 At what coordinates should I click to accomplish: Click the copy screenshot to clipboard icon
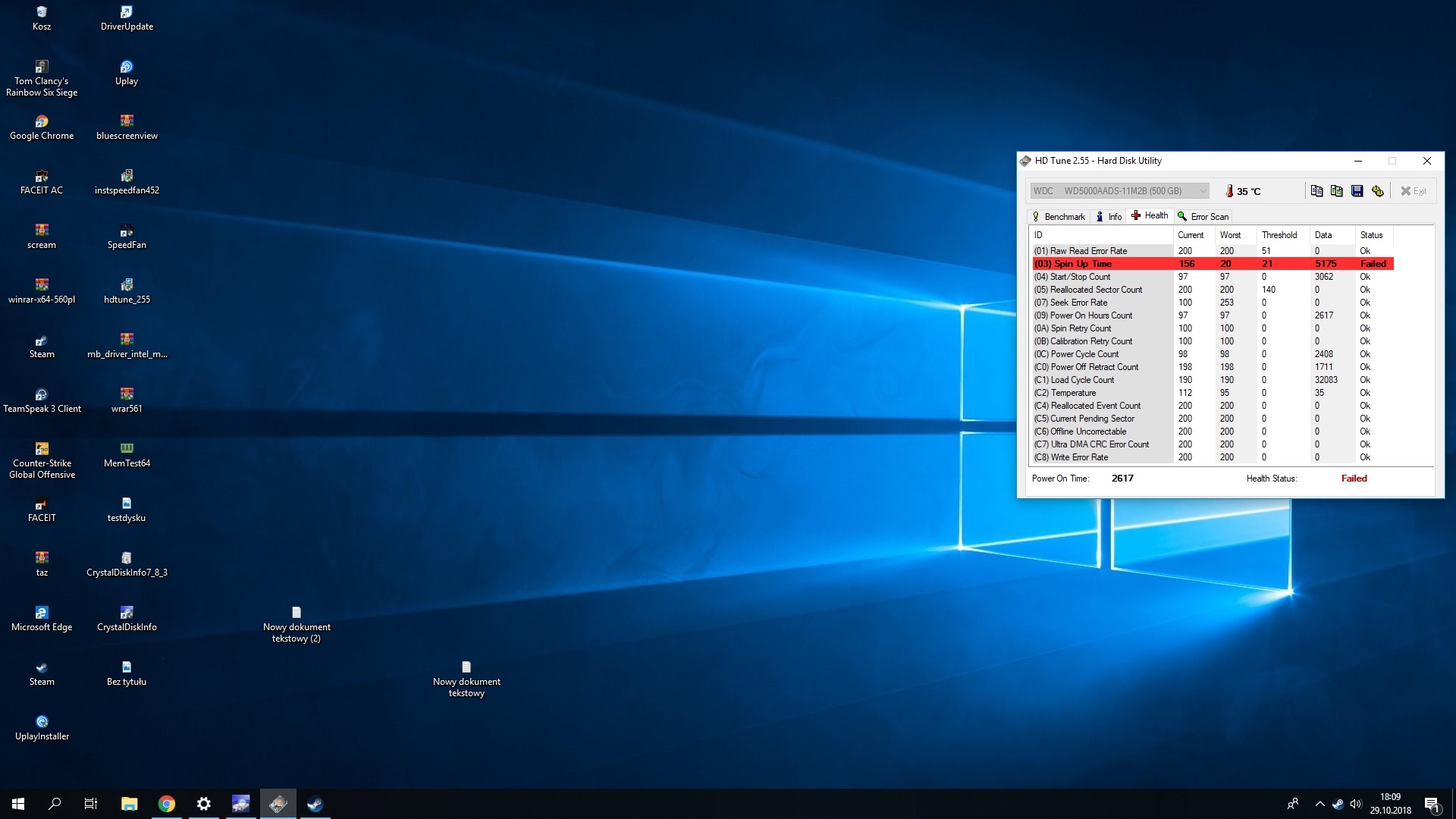pyautogui.click(x=1337, y=191)
